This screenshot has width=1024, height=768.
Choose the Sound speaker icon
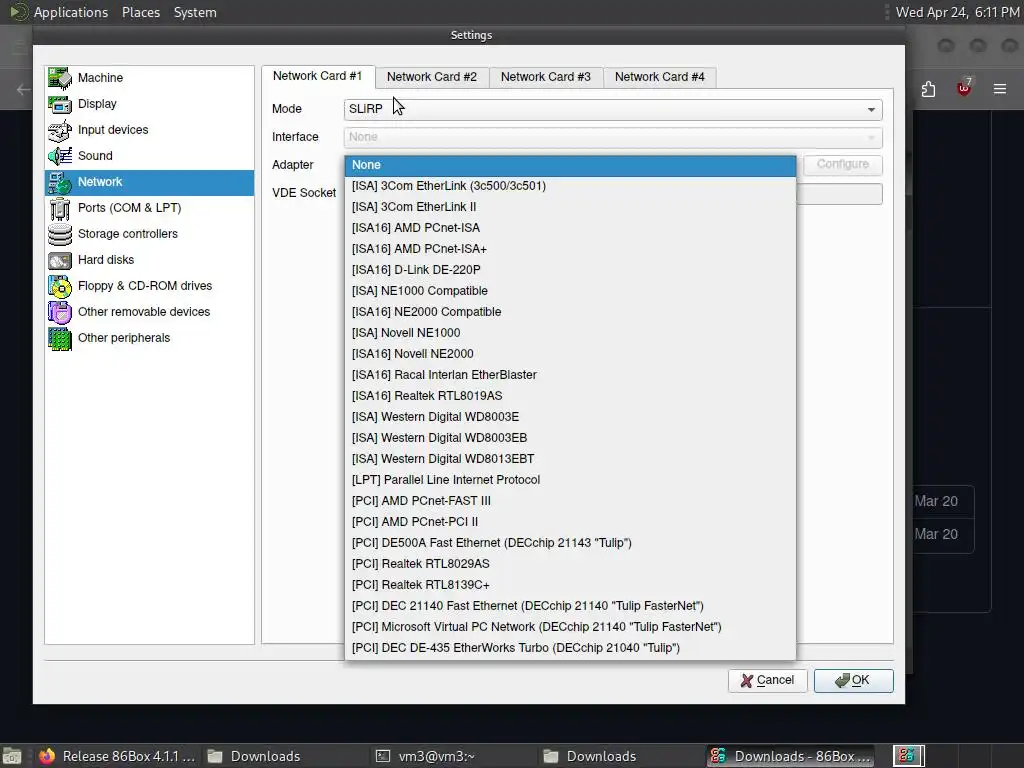coord(60,156)
